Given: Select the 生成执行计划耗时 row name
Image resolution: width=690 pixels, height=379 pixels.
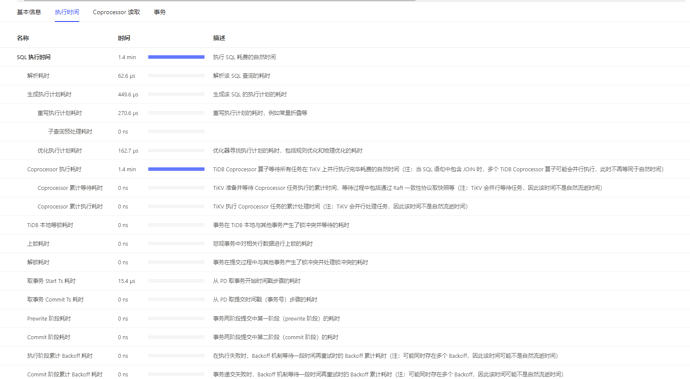Looking at the screenshot, I should [x=49, y=94].
